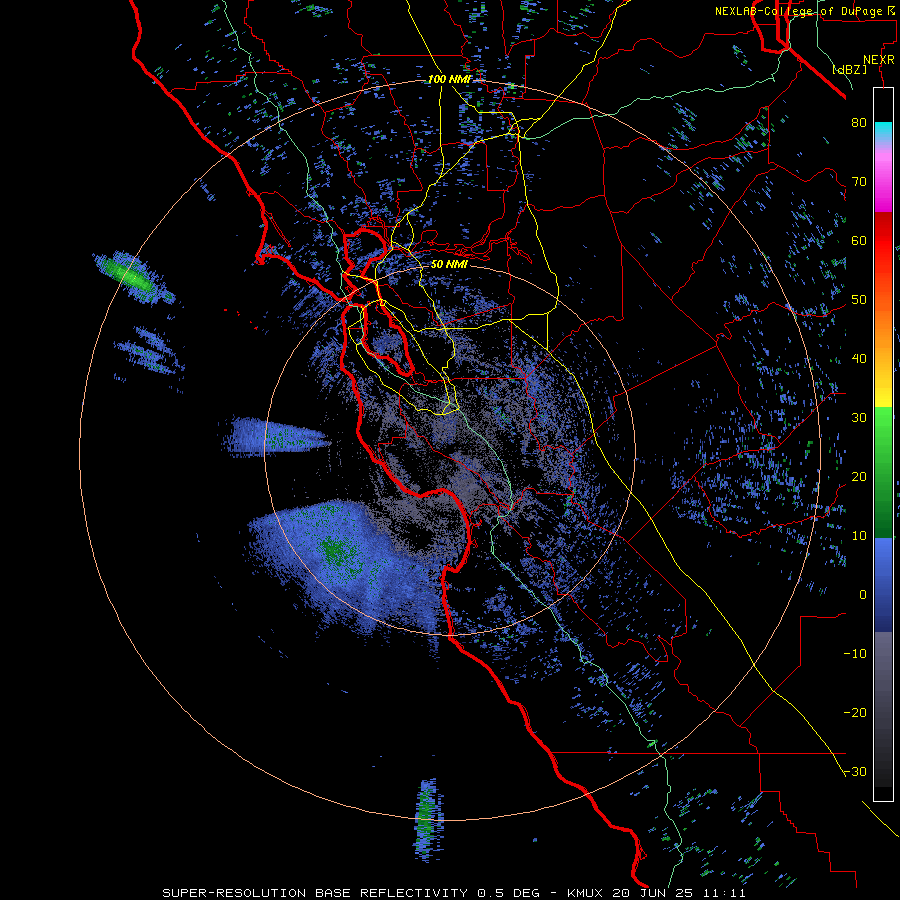Click the "KMUX" station identifier in the caption

(587, 893)
